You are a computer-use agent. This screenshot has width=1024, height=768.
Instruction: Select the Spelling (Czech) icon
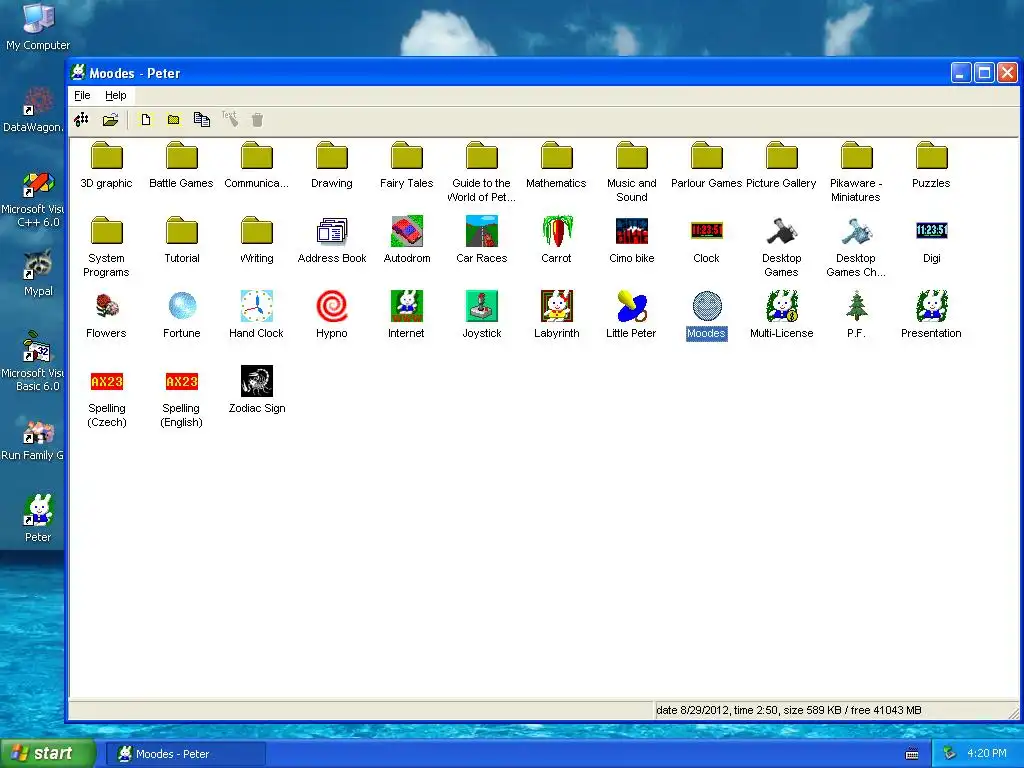pos(106,381)
